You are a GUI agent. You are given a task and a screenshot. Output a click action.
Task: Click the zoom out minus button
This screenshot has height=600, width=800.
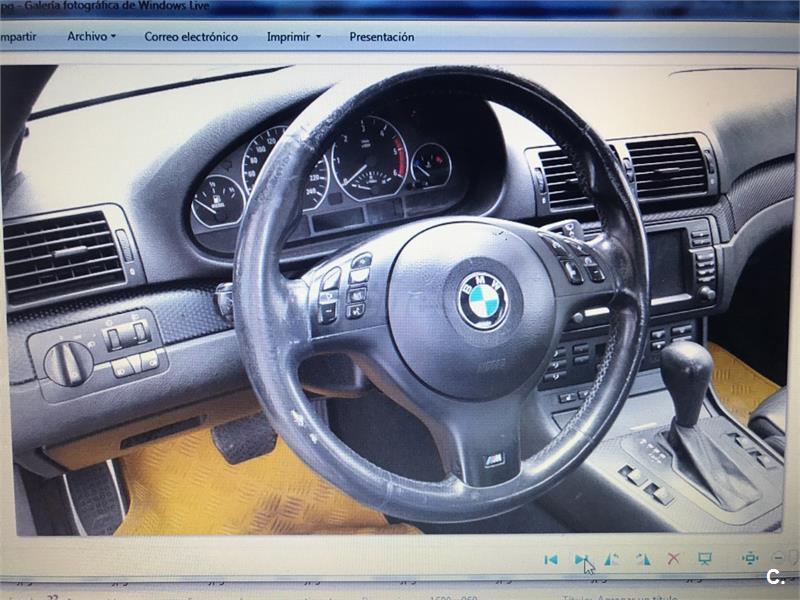pyautogui.click(x=779, y=558)
